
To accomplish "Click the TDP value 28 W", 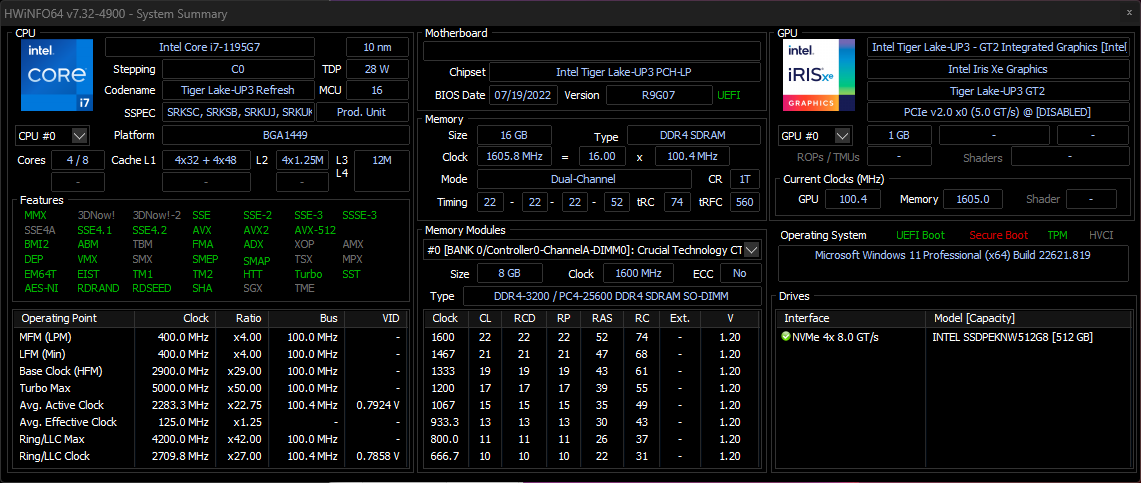I will [377, 69].
